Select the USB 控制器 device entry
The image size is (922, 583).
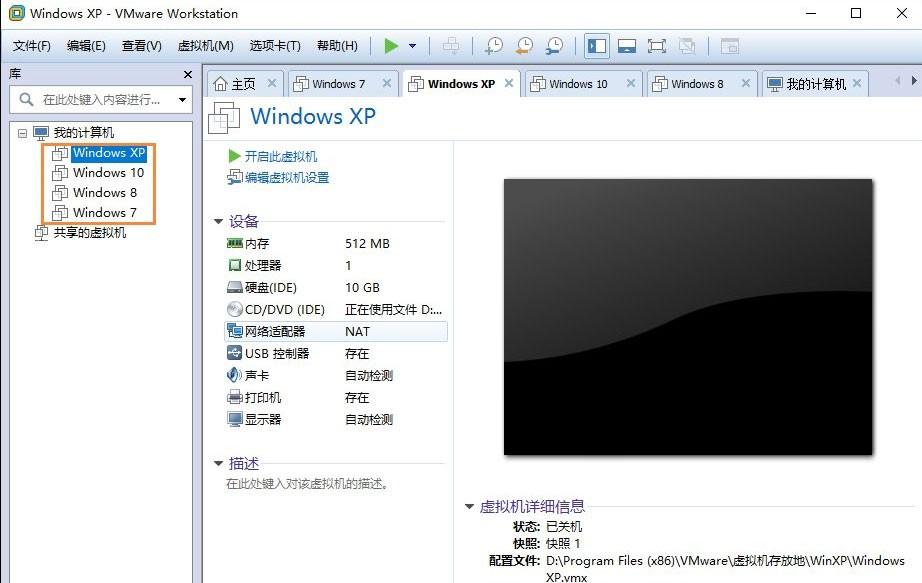[272, 353]
